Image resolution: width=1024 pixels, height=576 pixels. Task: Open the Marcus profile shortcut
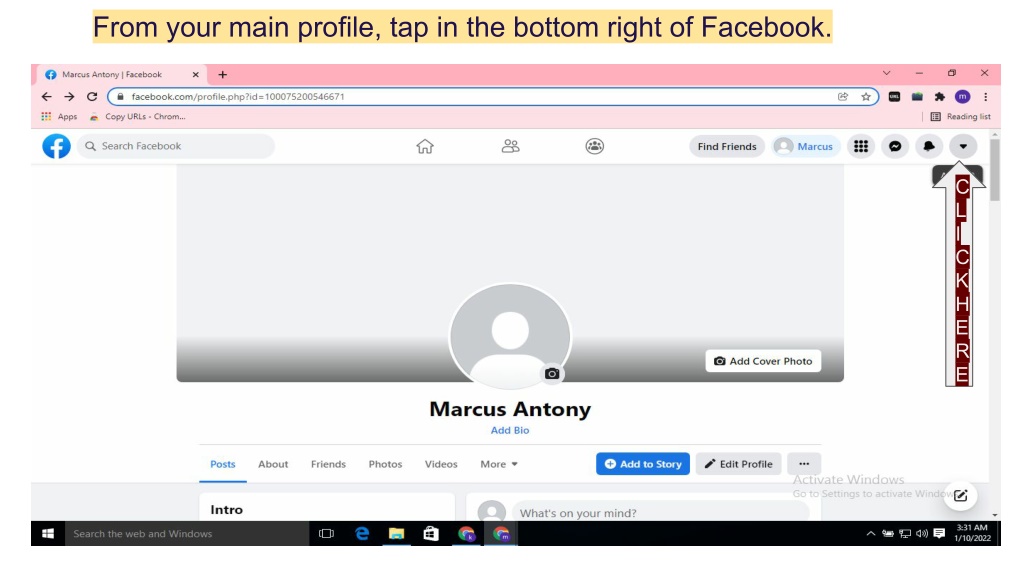(x=806, y=146)
